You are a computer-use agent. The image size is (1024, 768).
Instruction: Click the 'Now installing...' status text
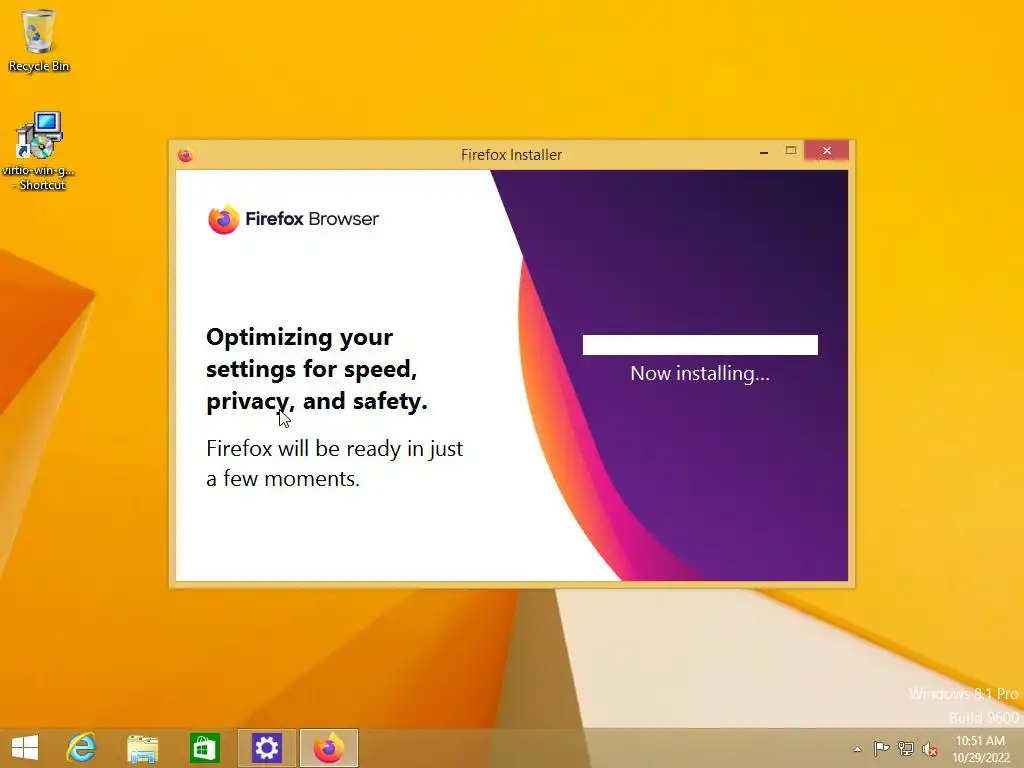(x=700, y=374)
